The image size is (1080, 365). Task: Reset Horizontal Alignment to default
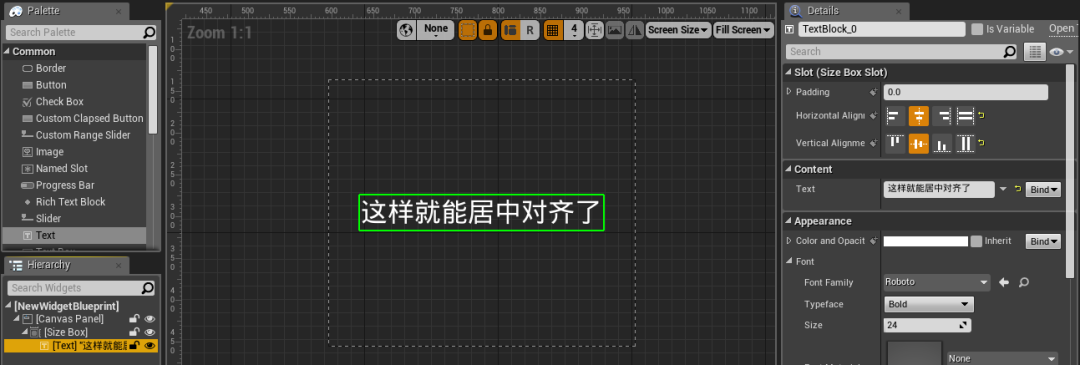pyautogui.click(x=981, y=116)
